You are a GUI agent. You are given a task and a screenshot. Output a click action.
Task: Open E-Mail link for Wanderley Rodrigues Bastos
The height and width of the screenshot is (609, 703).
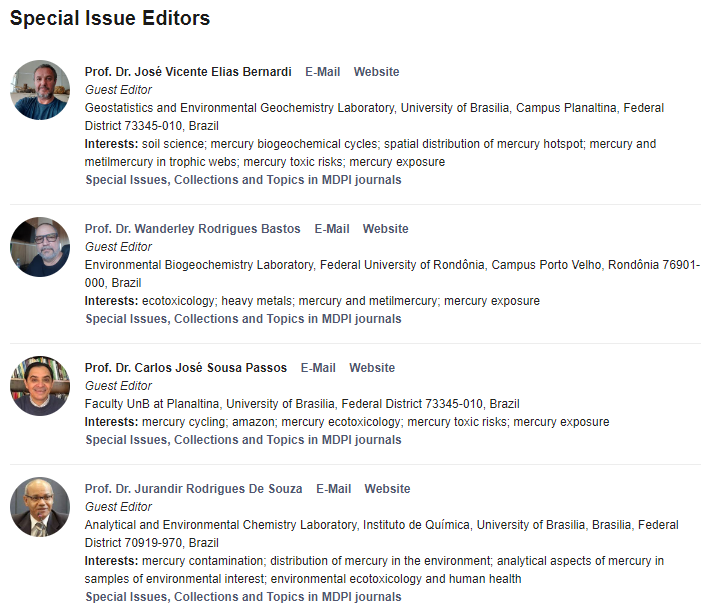pyautogui.click(x=332, y=229)
